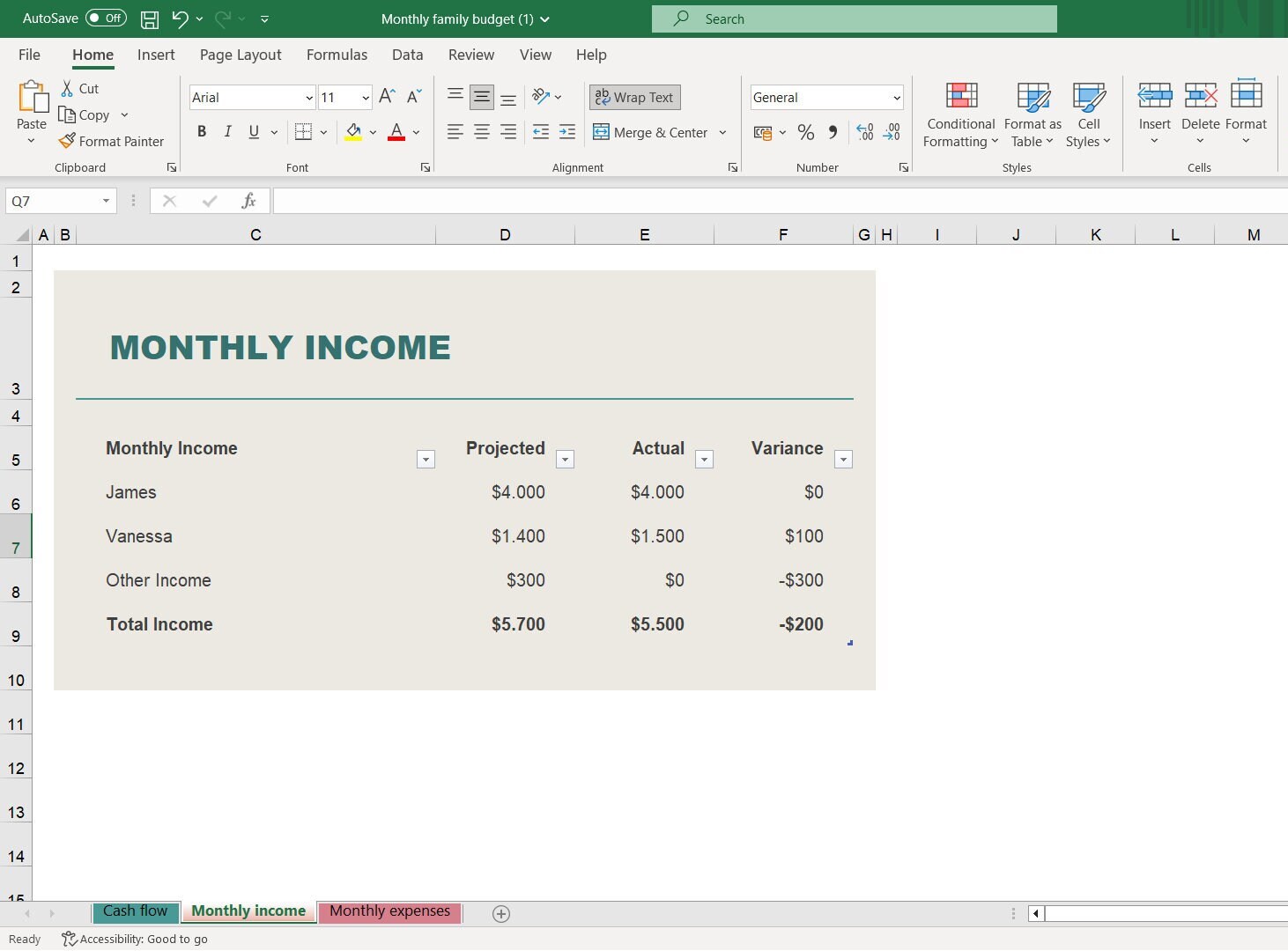Apply italic formatting
Viewport: 1288px width, 951px height.
click(x=227, y=131)
